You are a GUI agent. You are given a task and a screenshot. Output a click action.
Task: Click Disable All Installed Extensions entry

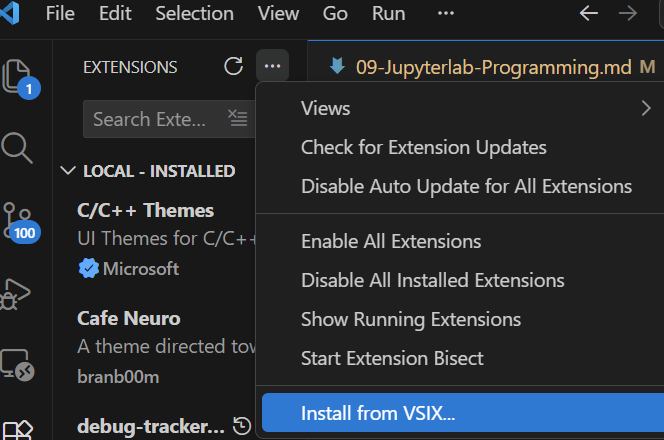[432, 280]
